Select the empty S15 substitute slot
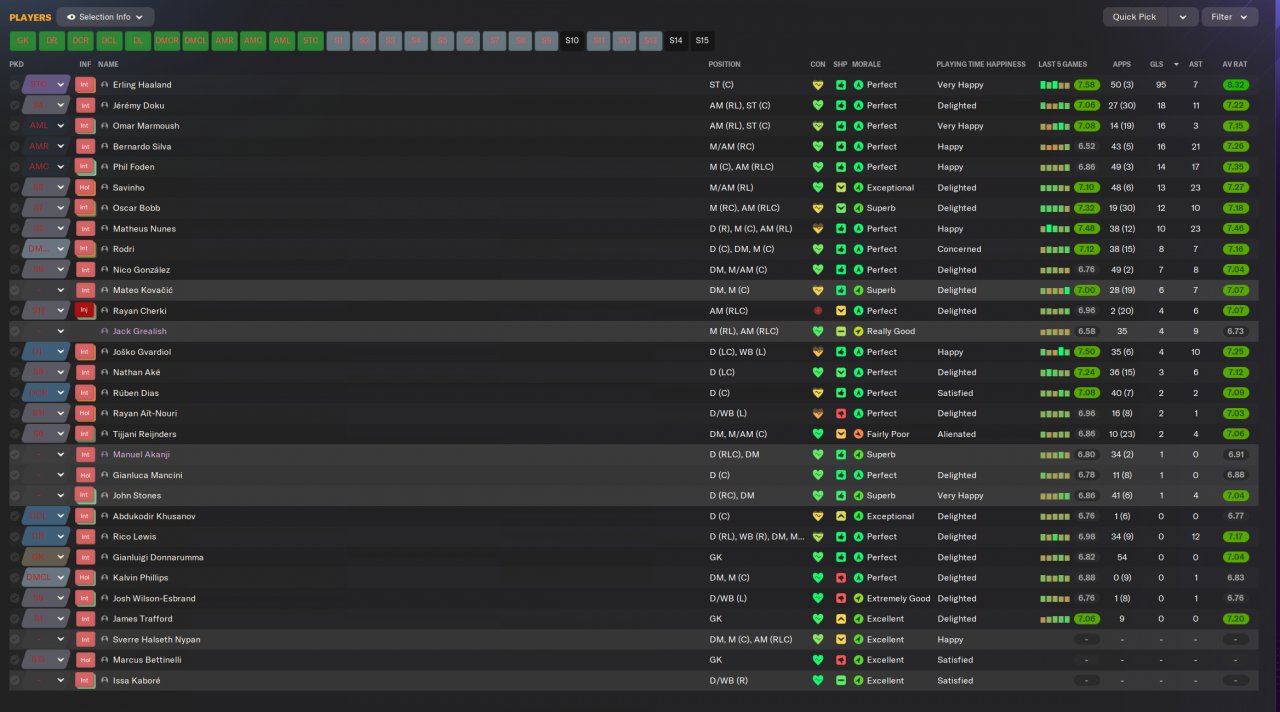 point(702,41)
